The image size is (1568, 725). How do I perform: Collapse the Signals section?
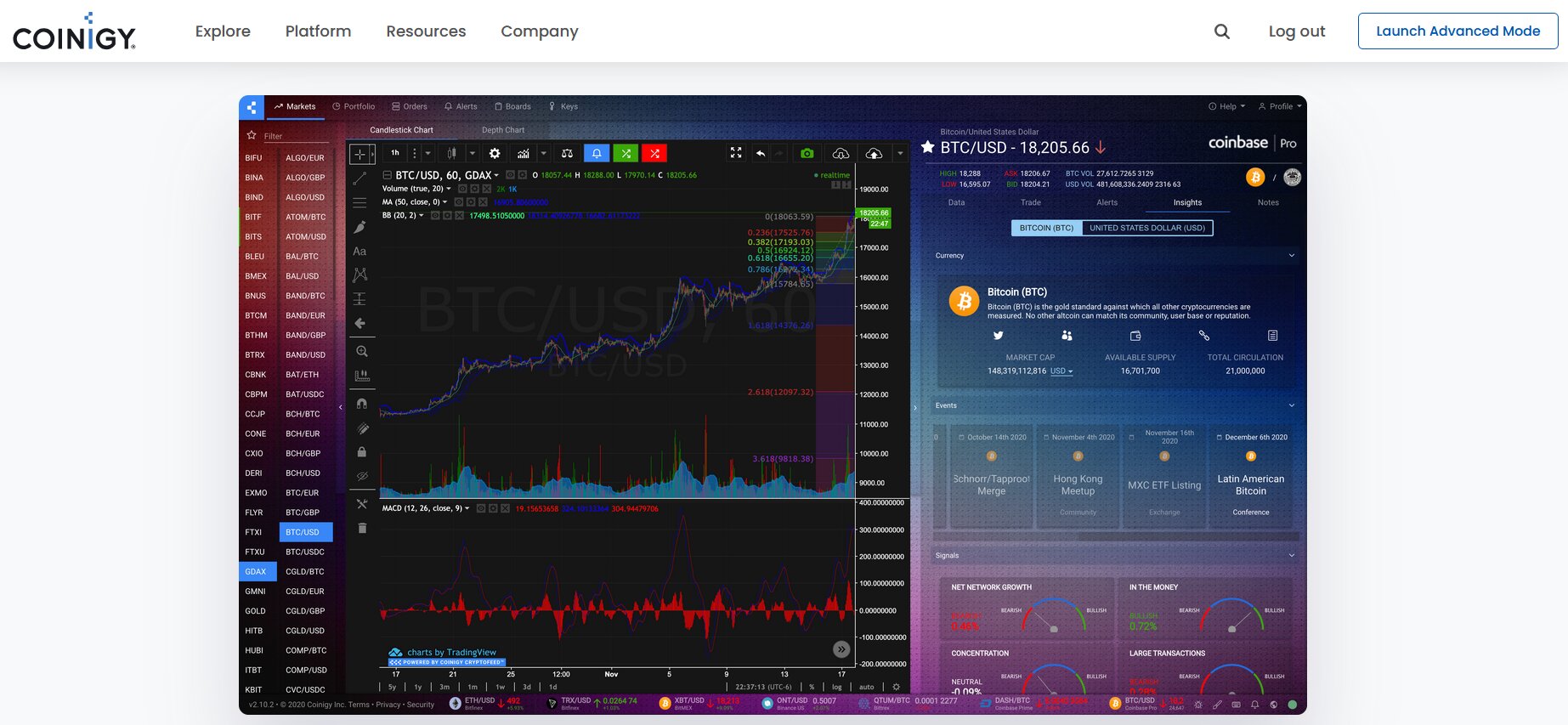(1292, 555)
